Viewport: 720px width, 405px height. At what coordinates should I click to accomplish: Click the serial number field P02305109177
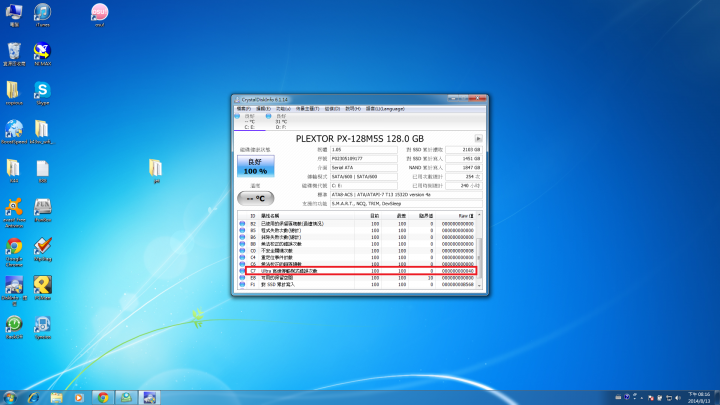pyautogui.click(x=364, y=159)
